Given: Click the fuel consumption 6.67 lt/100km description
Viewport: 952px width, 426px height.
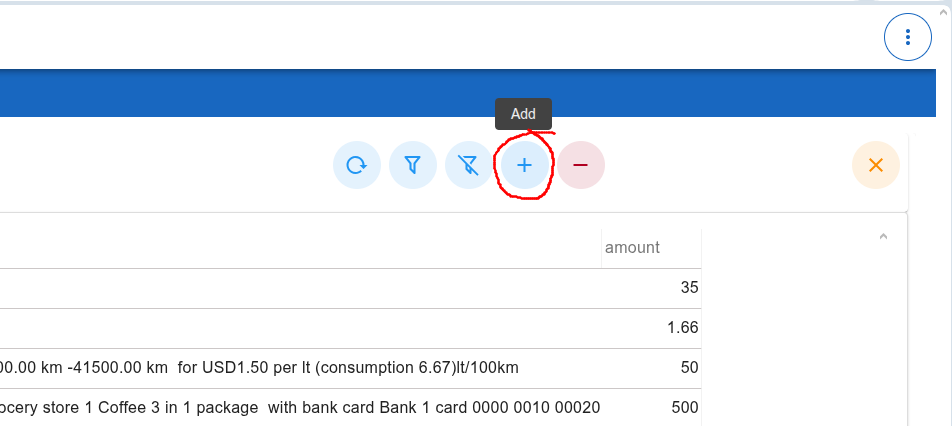Looking at the screenshot, I should tap(260, 367).
